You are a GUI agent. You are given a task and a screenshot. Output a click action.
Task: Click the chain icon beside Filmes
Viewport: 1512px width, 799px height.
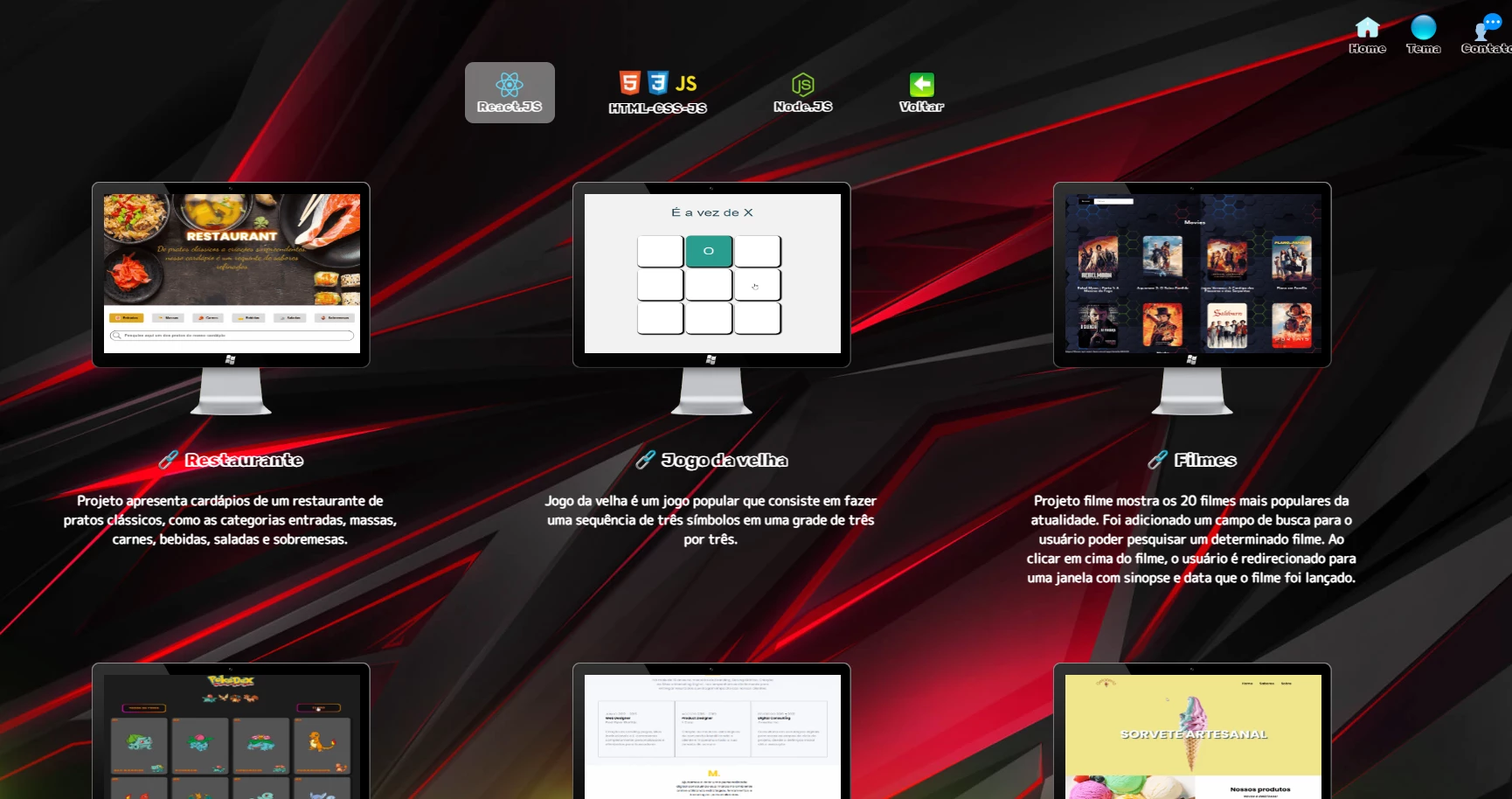(x=1157, y=460)
